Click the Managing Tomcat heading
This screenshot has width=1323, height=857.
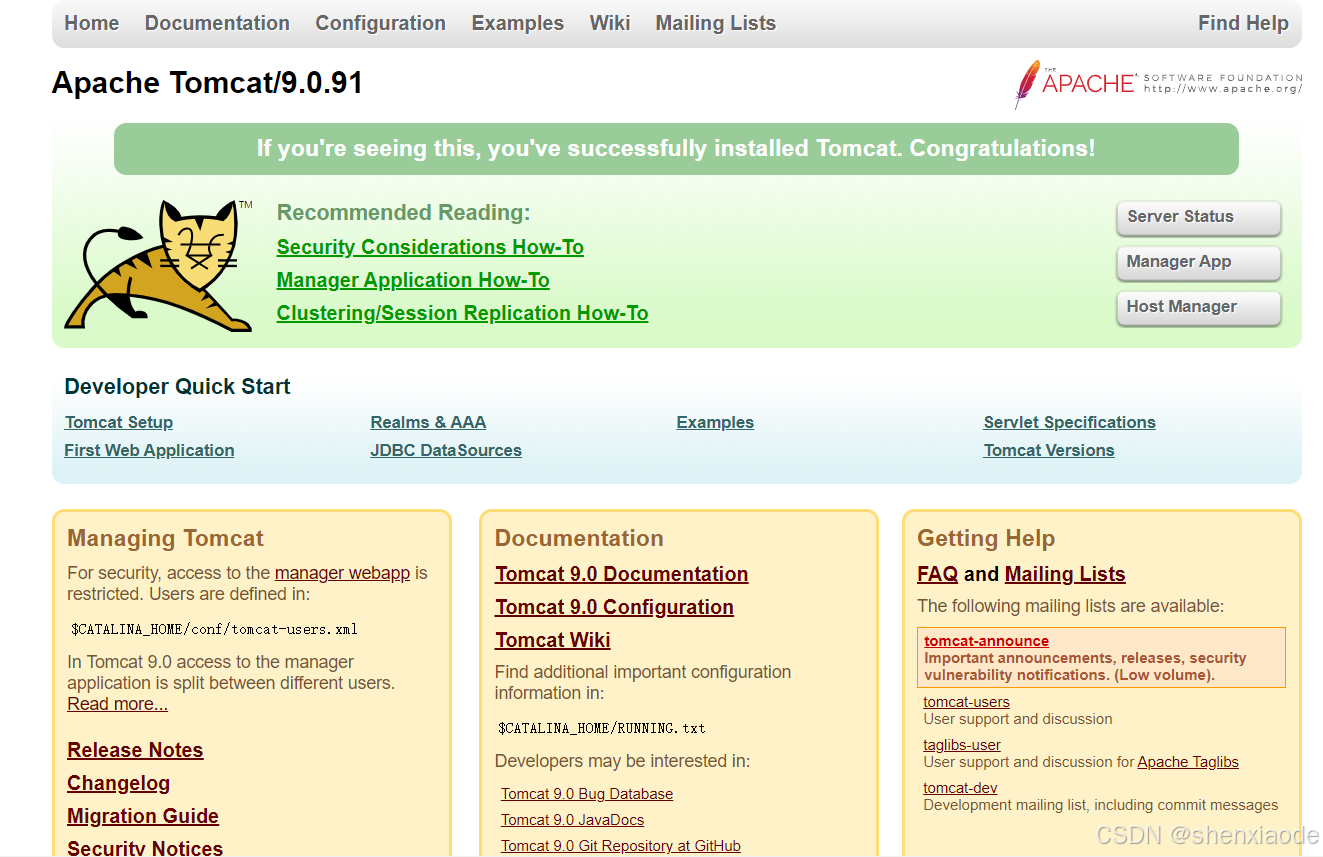pyautogui.click(x=165, y=538)
